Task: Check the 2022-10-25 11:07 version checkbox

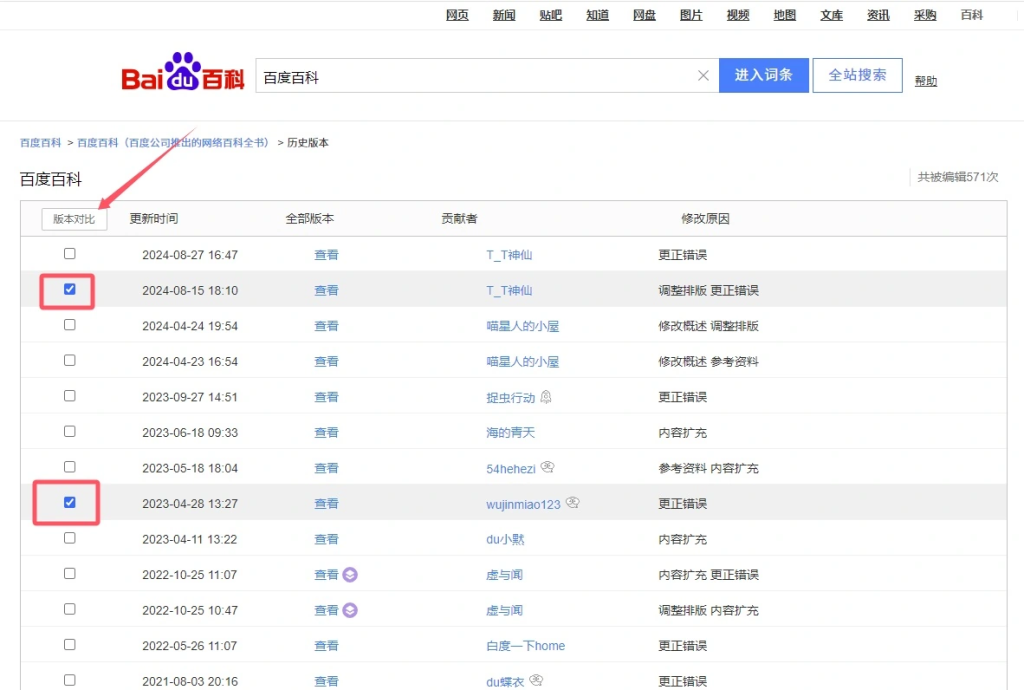Action: 69,573
